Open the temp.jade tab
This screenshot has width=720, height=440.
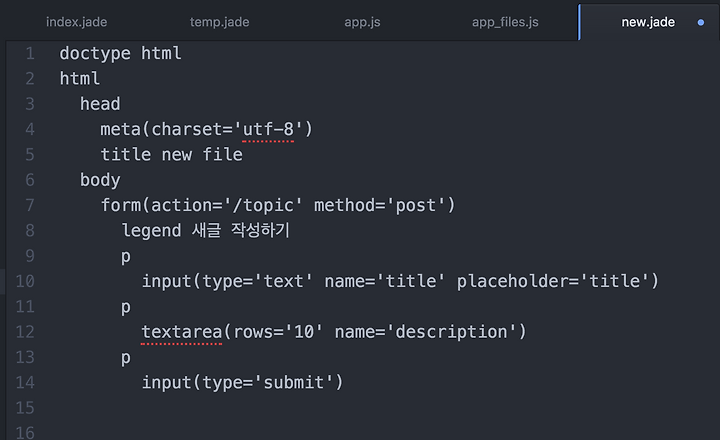point(219,22)
